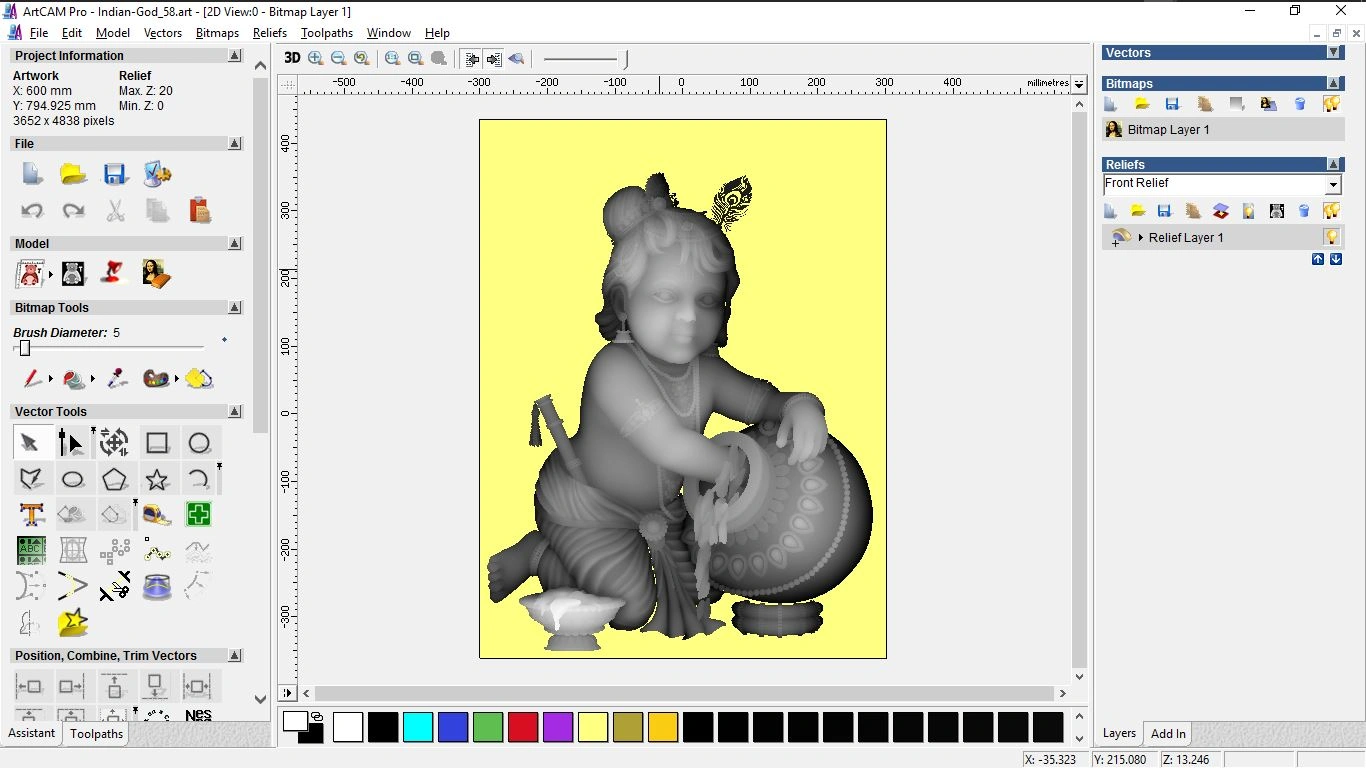Select the Pick Colour eyedropper tool

pos(117,379)
